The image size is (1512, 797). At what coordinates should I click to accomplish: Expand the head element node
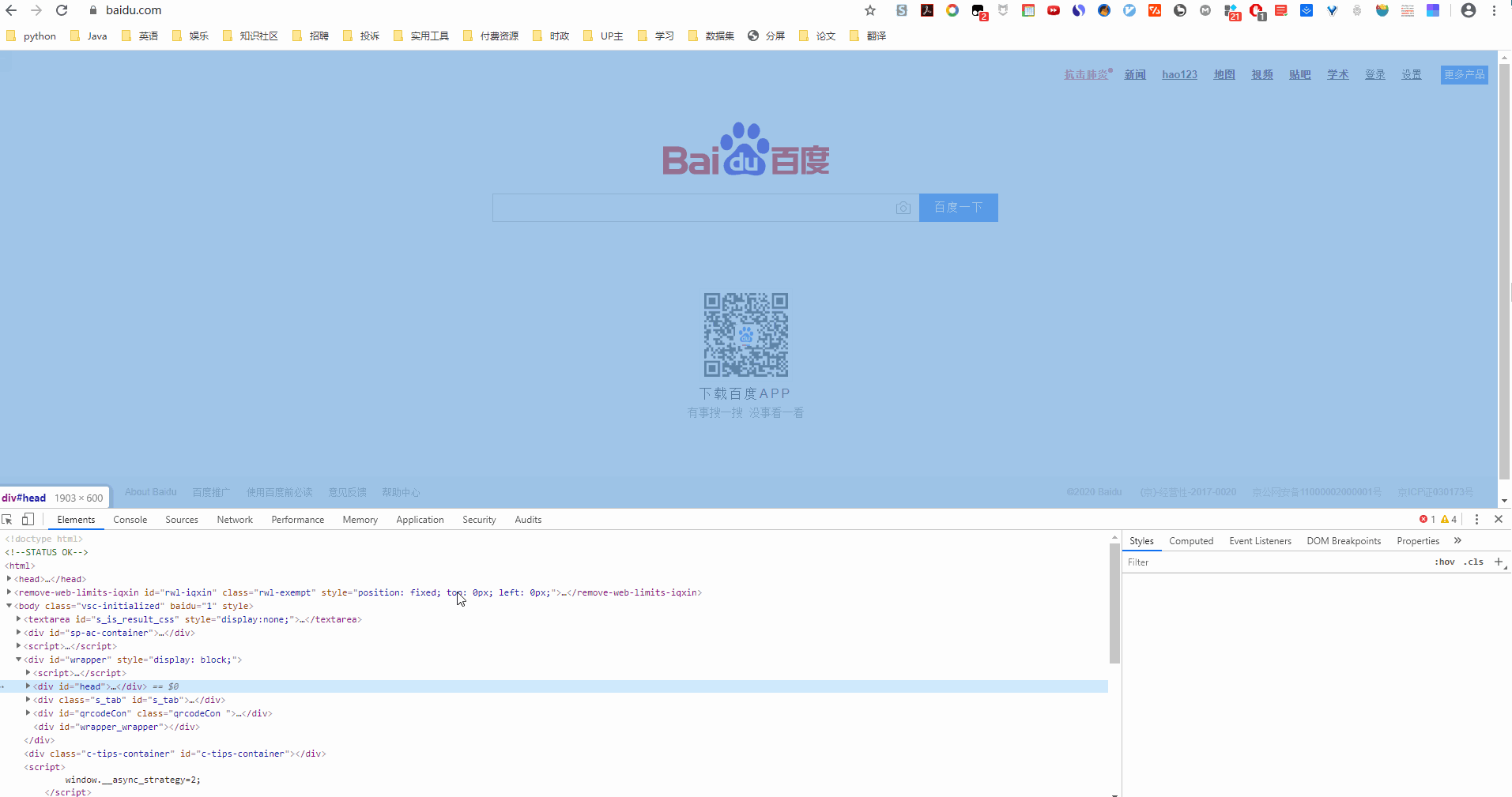coord(9,579)
